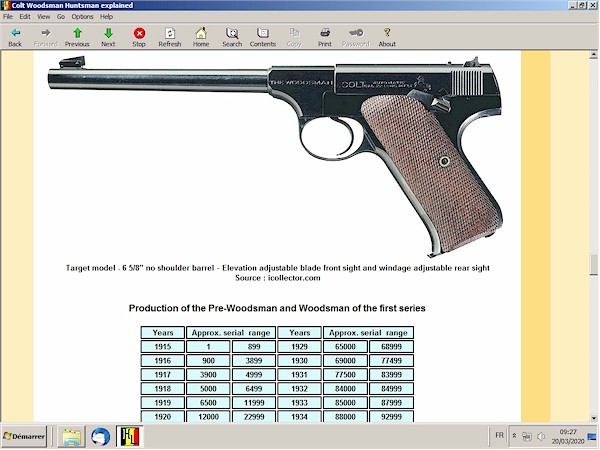Open the Search tool
This screenshot has width=600, height=450.
[x=232, y=38]
